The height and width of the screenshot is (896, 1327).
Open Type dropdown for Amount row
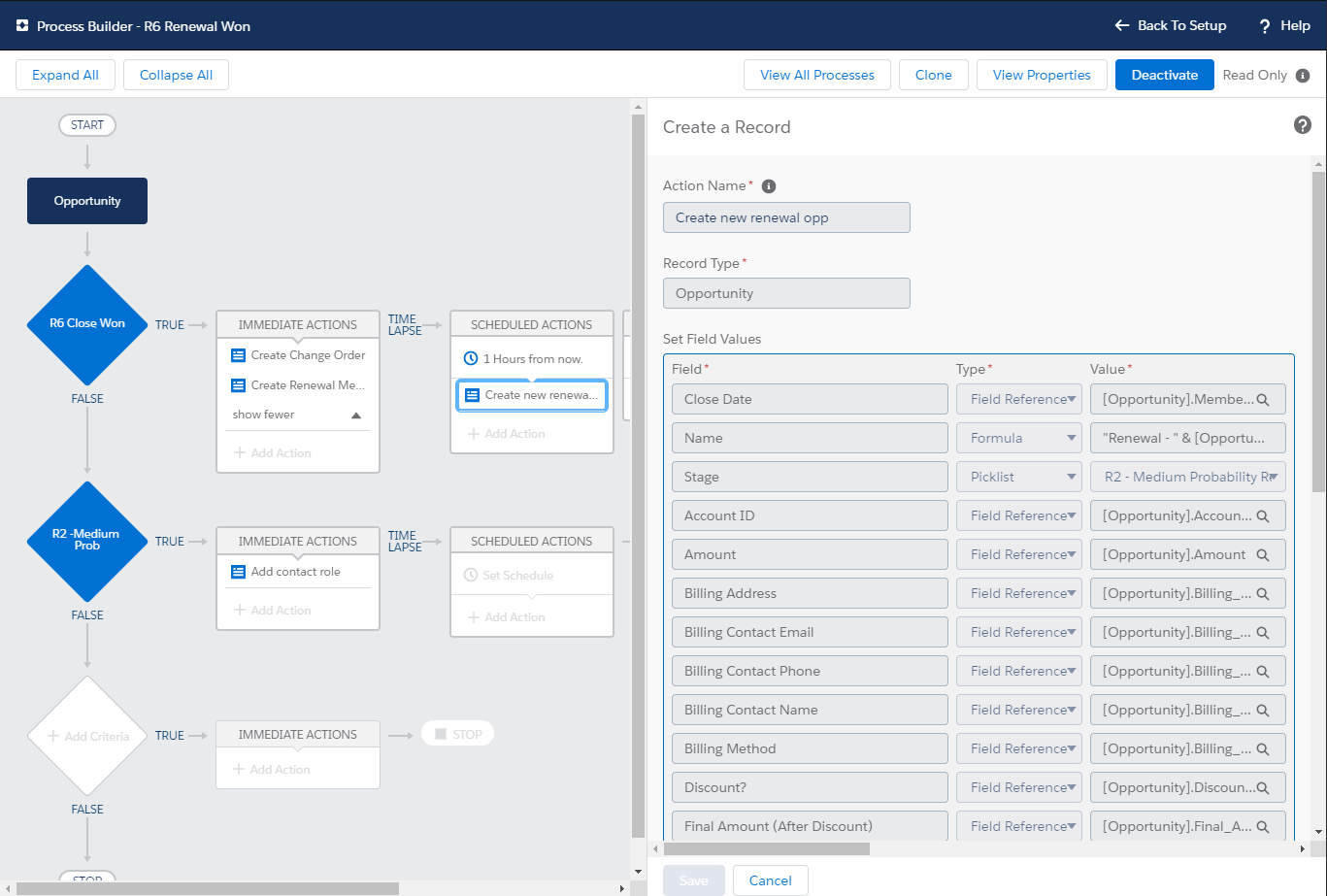(x=1019, y=554)
